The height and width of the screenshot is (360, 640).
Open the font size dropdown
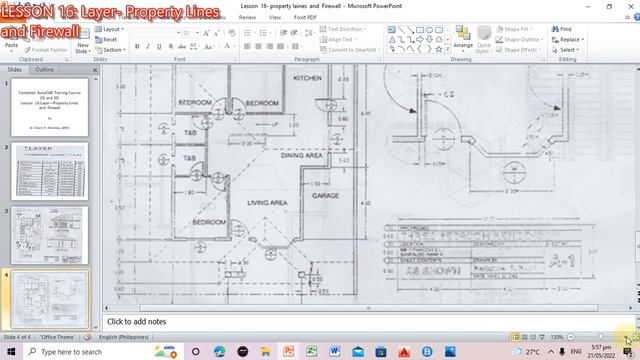pos(198,33)
